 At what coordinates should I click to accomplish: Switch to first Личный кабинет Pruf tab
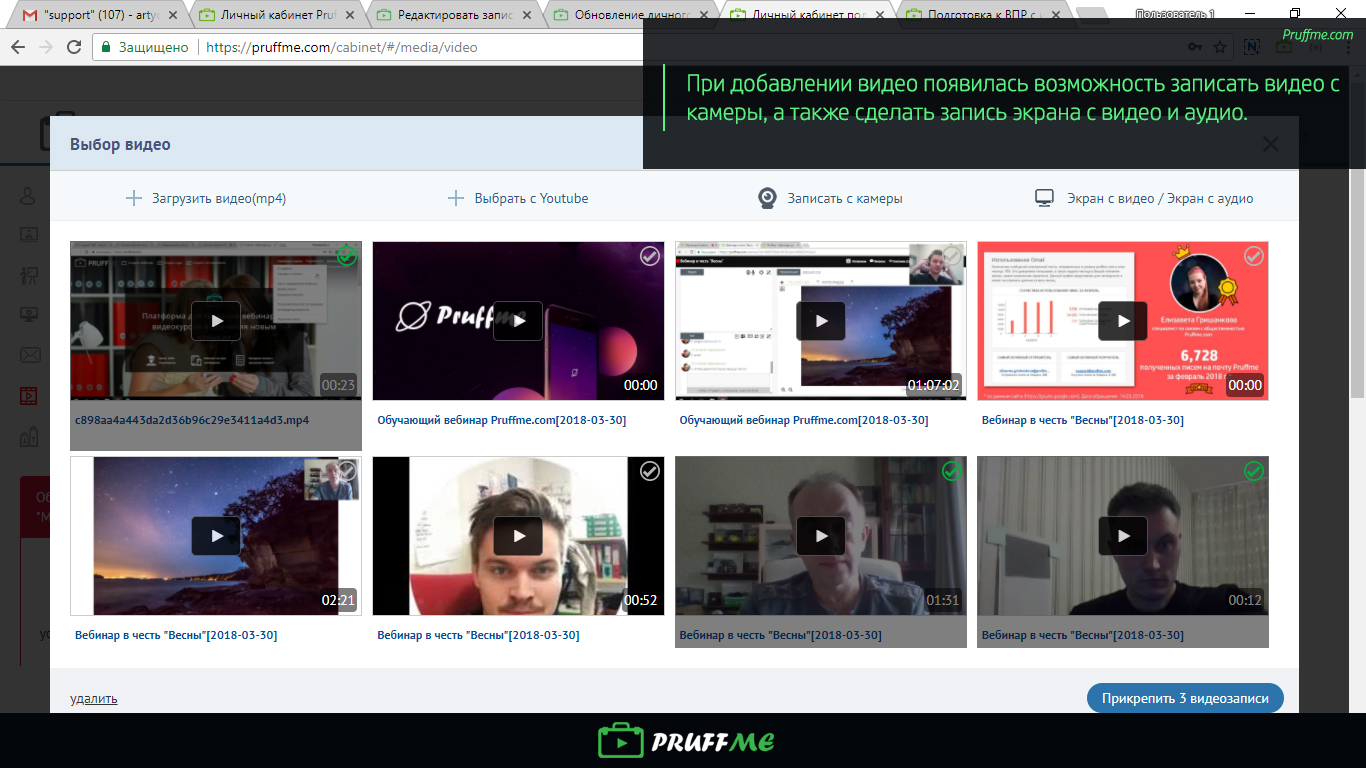tap(275, 15)
